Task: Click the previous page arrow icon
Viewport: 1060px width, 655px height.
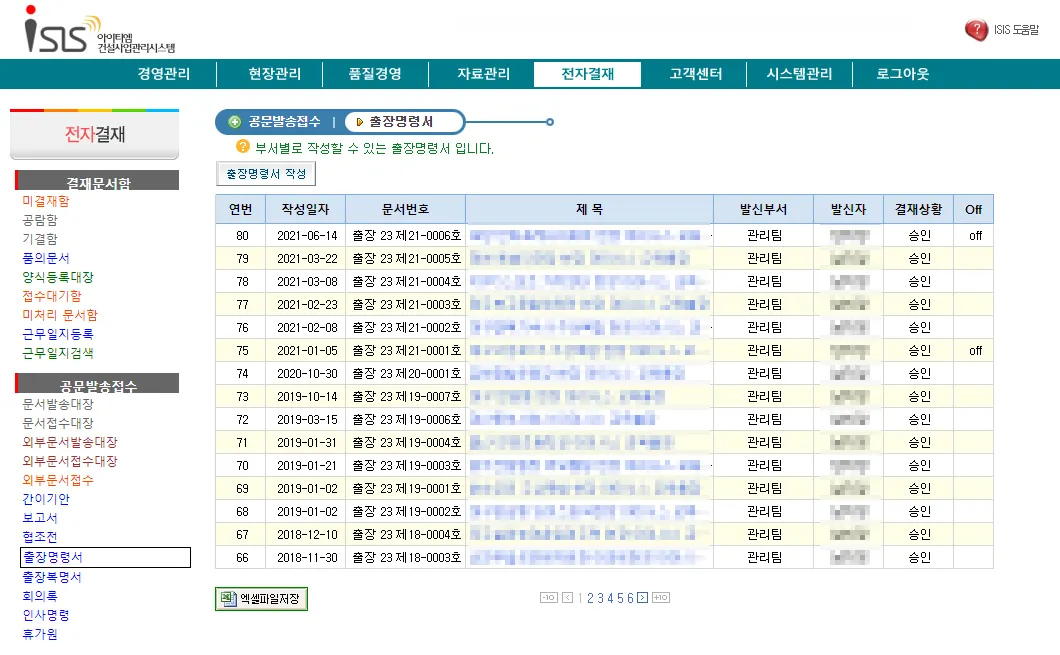Action: coord(567,598)
